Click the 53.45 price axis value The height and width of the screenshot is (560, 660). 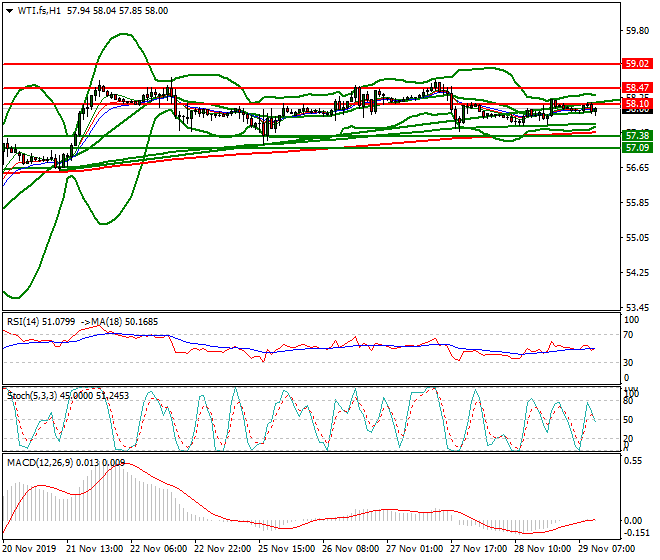coord(637,307)
